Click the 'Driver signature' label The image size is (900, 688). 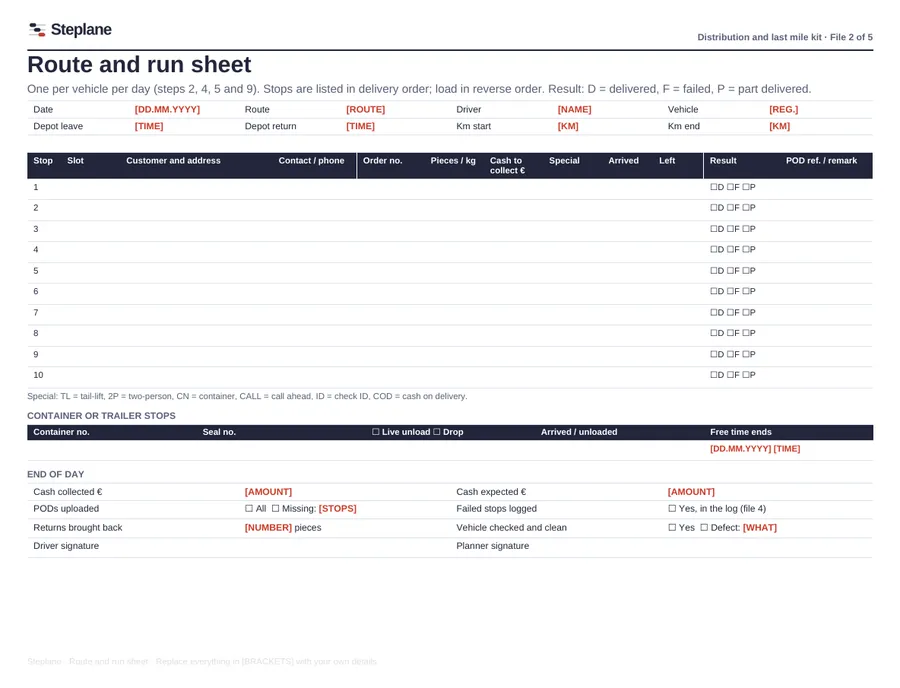(66, 546)
